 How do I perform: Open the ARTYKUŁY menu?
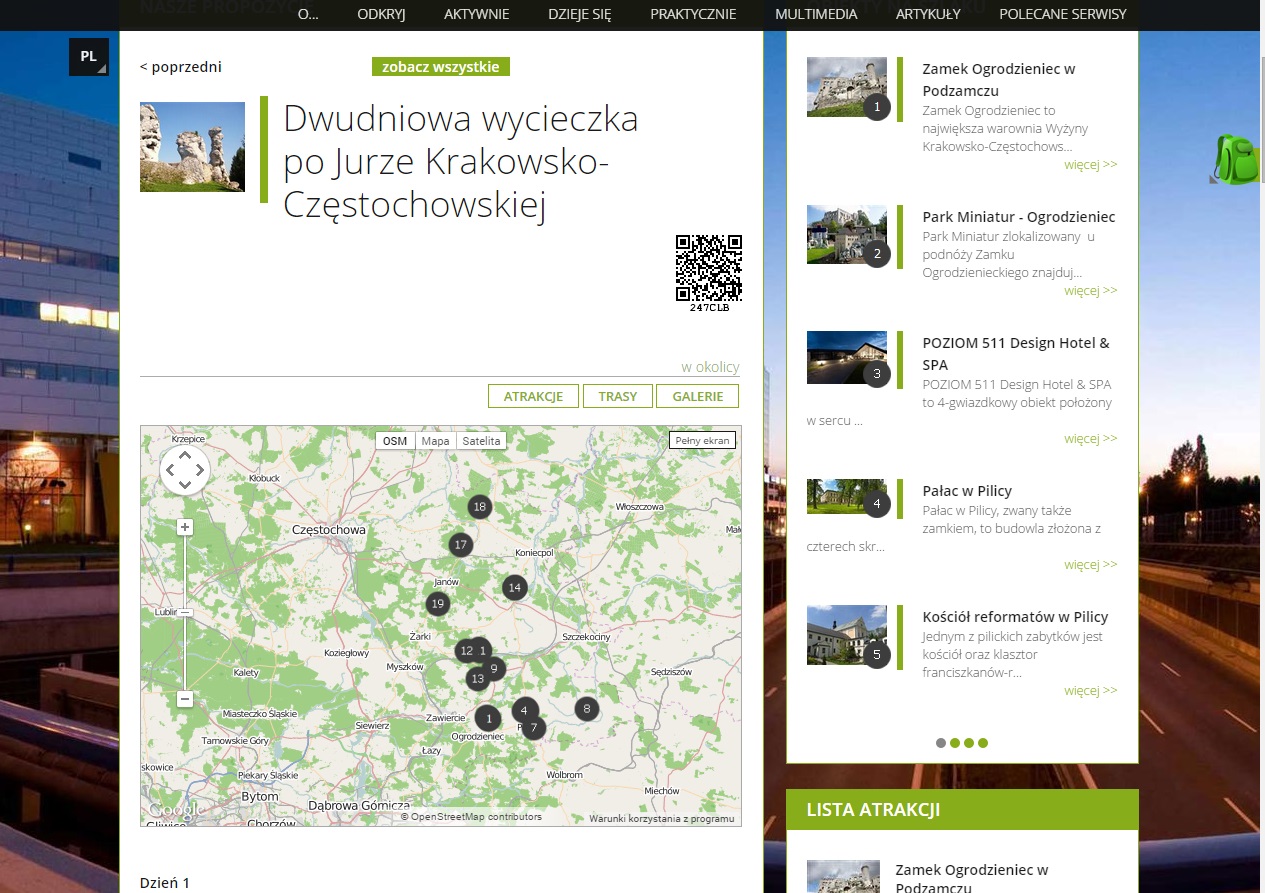928,14
